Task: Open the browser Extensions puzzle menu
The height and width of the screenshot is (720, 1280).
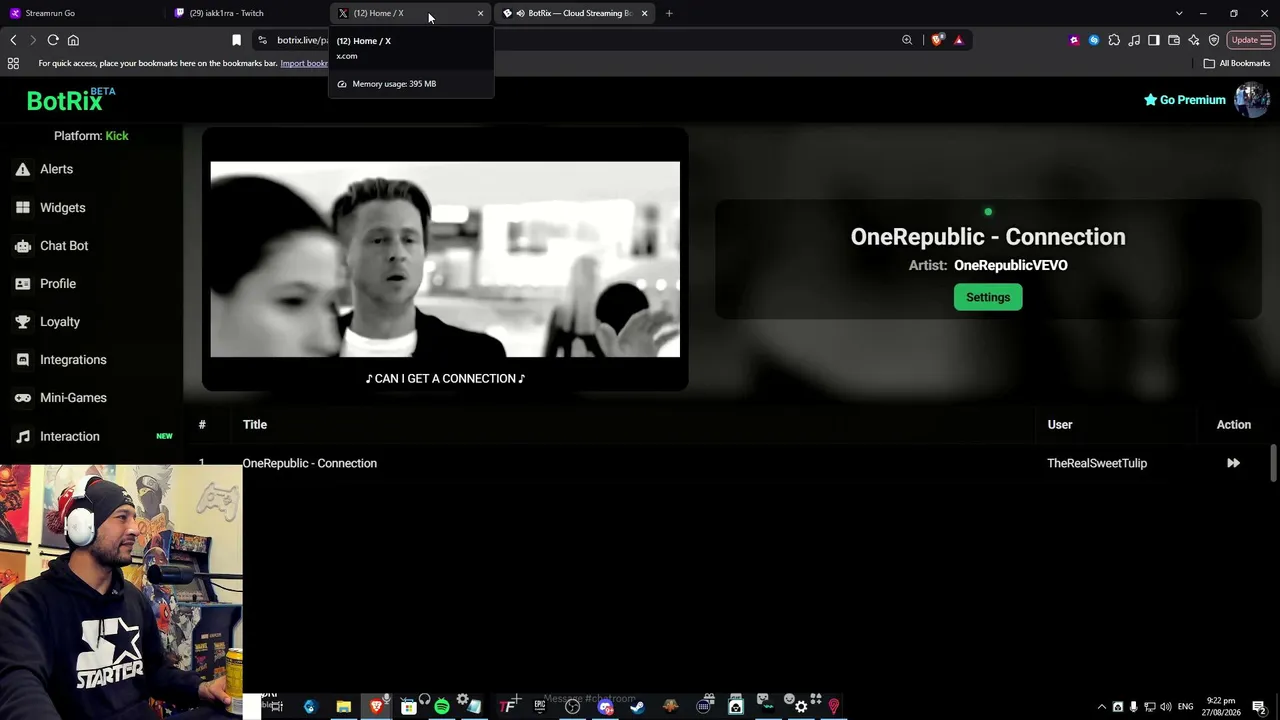Action: [1114, 40]
